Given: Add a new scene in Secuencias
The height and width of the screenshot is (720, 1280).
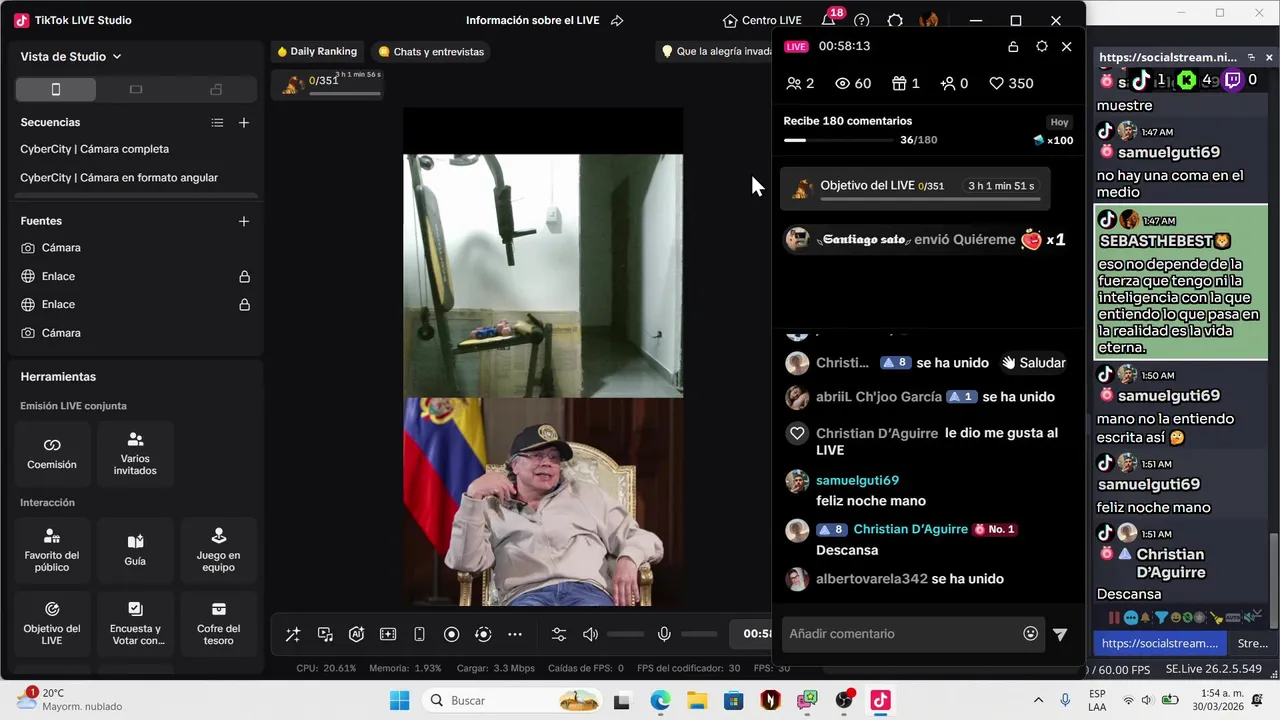Looking at the screenshot, I should point(244,123).
